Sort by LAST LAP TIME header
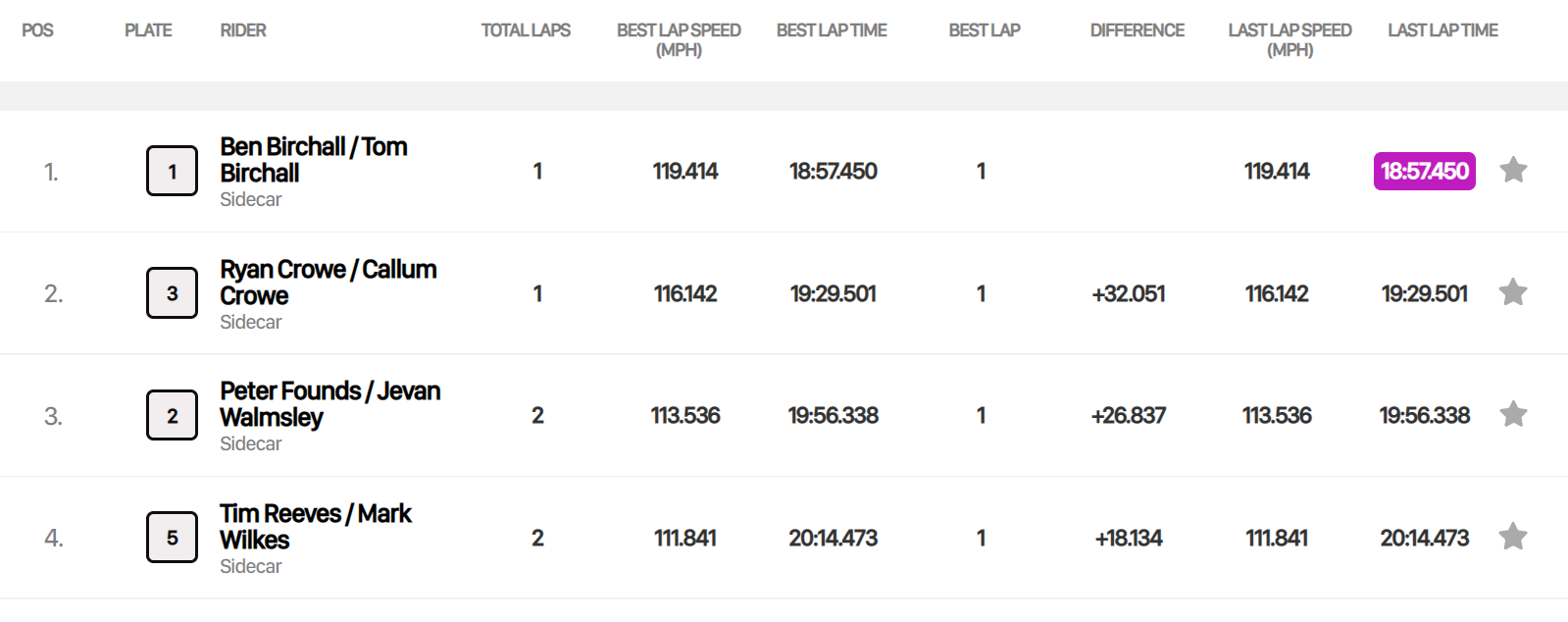This screenshot has width=1568, height=622. 1442,30
